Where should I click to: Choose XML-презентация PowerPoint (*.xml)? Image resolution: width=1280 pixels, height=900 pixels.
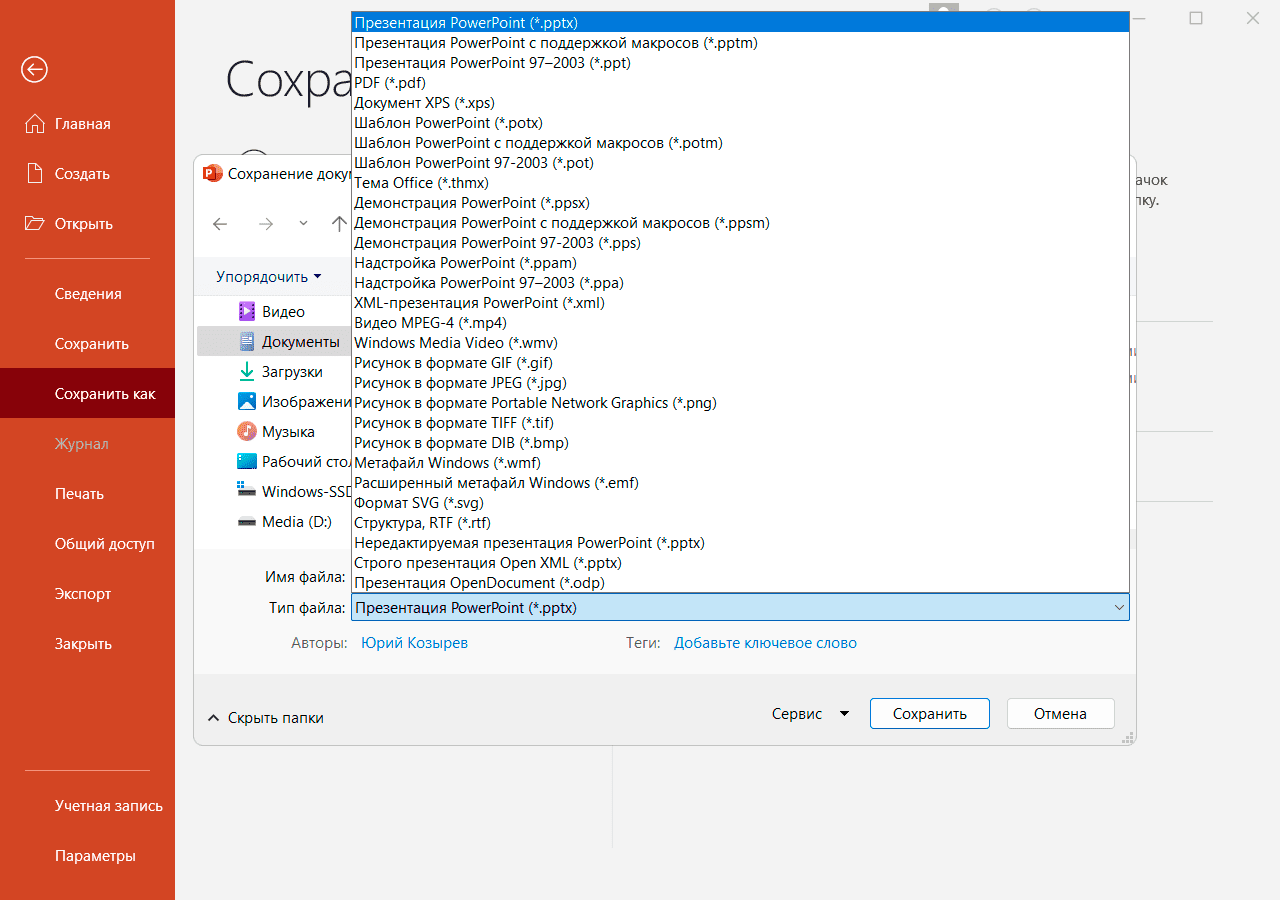click(740, 303)
